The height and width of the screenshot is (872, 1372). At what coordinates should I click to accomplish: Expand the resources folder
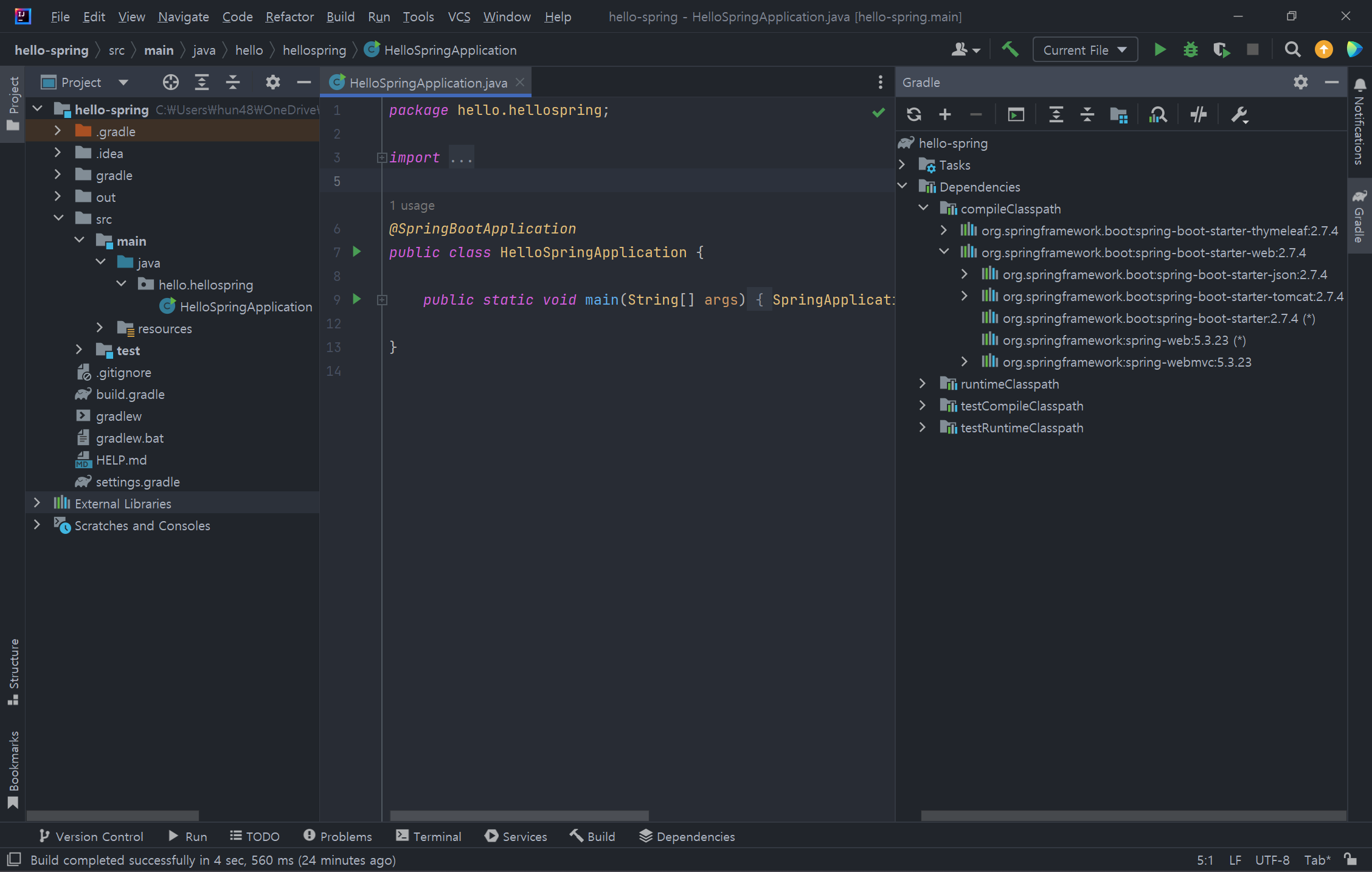(x=100, y=328)
